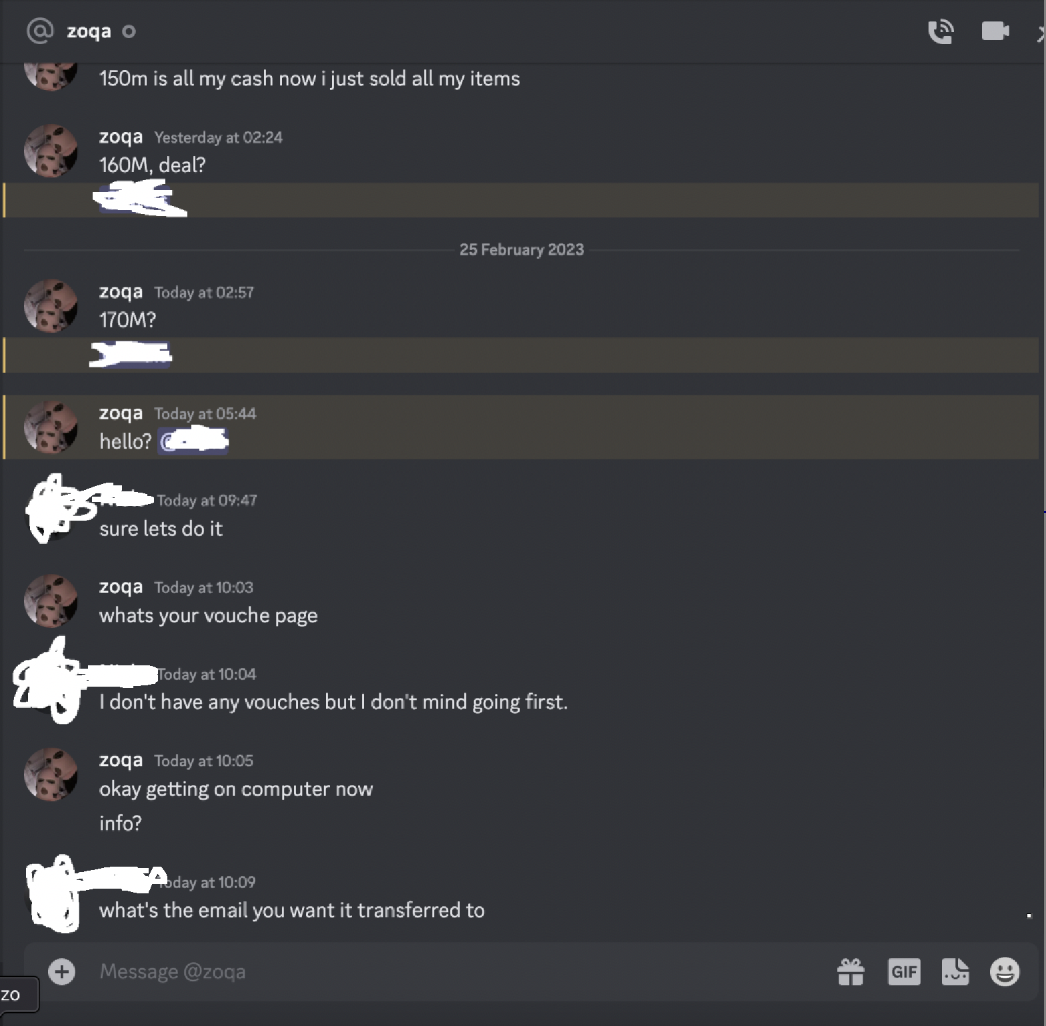Start a voice call with zoqa
The width and height of the screenshot is (1046, 1026).
click(x=941, y=31)
